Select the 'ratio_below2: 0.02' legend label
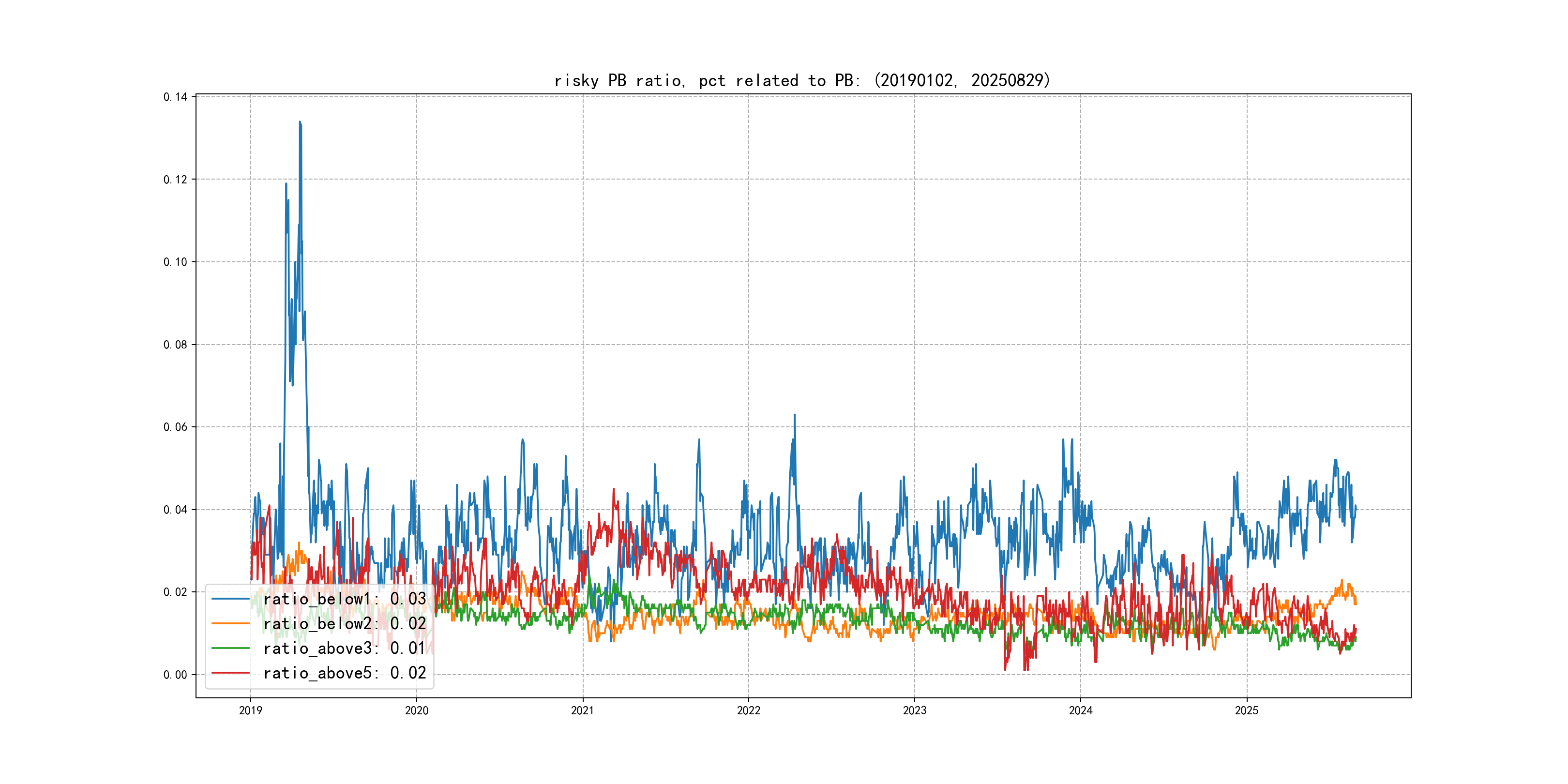Image resolution: width=1568 pixels, height=784 pixels. tap(345, 624)
